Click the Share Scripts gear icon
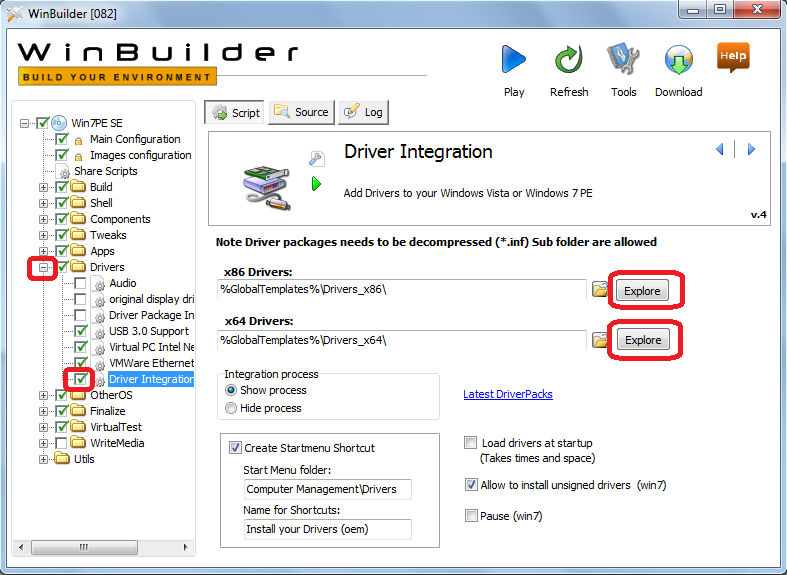The width and height of the screenshot is (787, 575). 64,171
